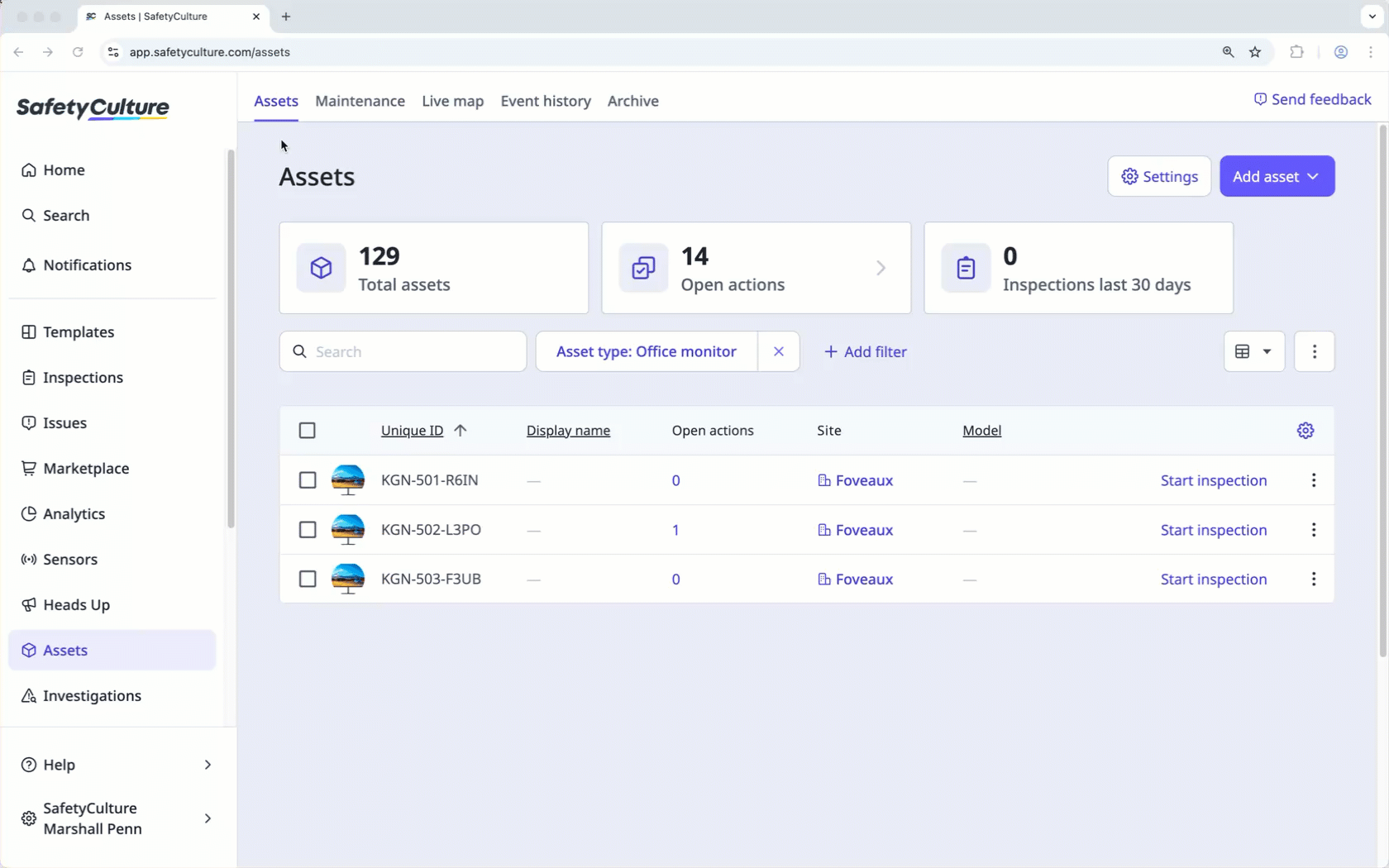Open KGN-502-L3PO monitor thumbnail
Image resolution: width=1389 pixels, height=868 pixels.
[x=348, y=530]
